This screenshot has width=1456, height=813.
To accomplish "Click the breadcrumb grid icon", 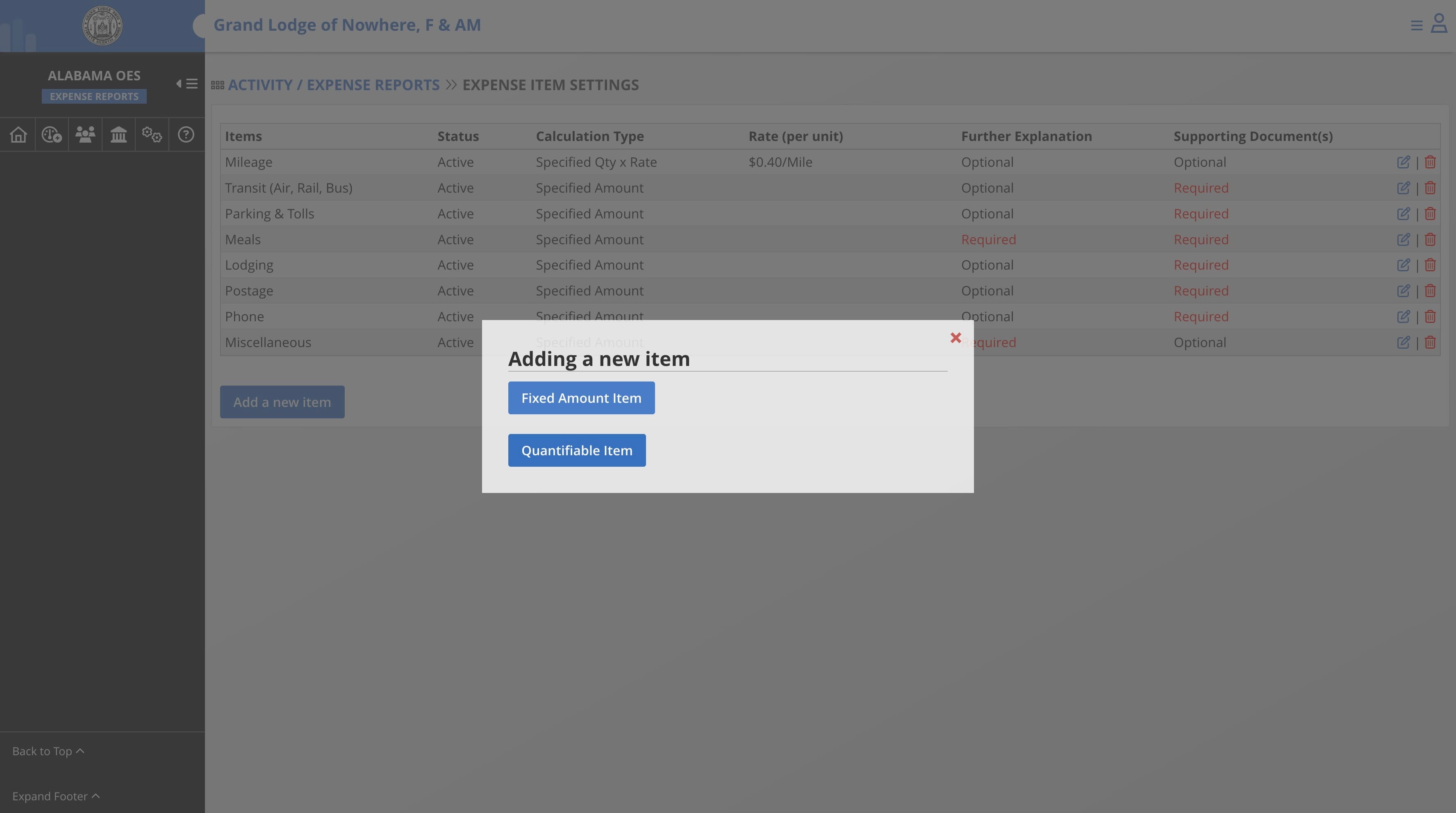I will coord(218,85).
